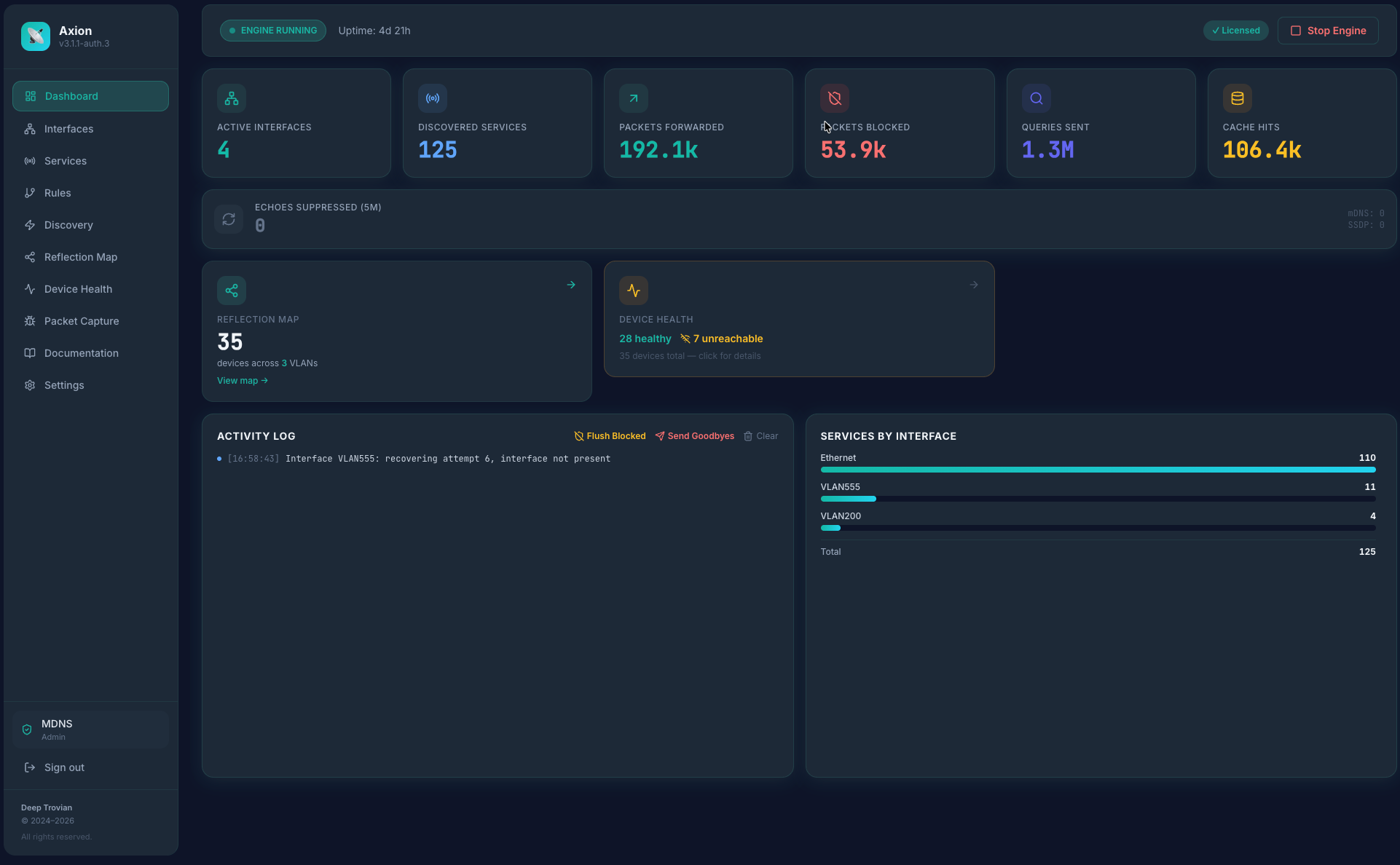Click the VLAN200 services progress bar
This screenshot has width=1400, height=865.
tap(1098, 528)
